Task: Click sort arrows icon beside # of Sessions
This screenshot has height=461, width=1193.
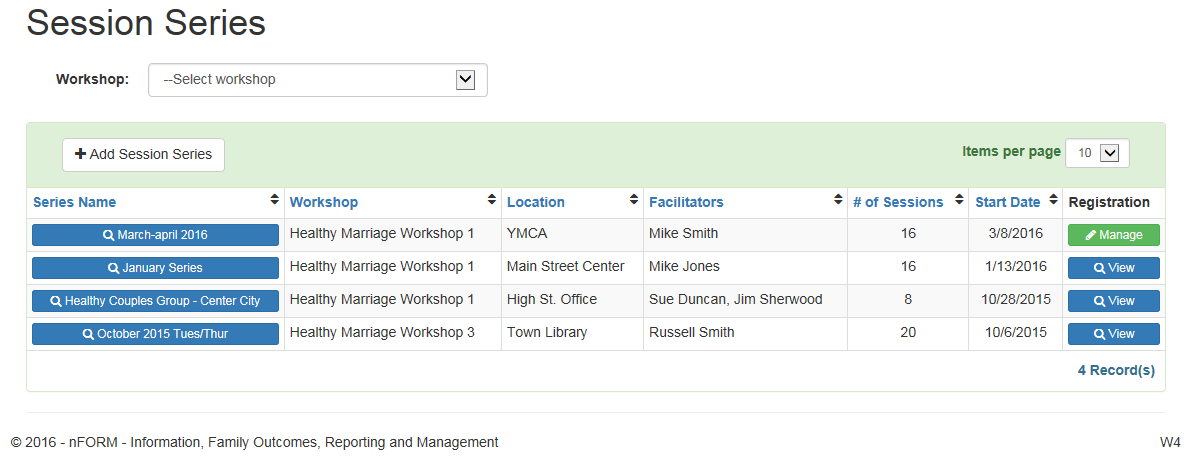Action: 959,200
